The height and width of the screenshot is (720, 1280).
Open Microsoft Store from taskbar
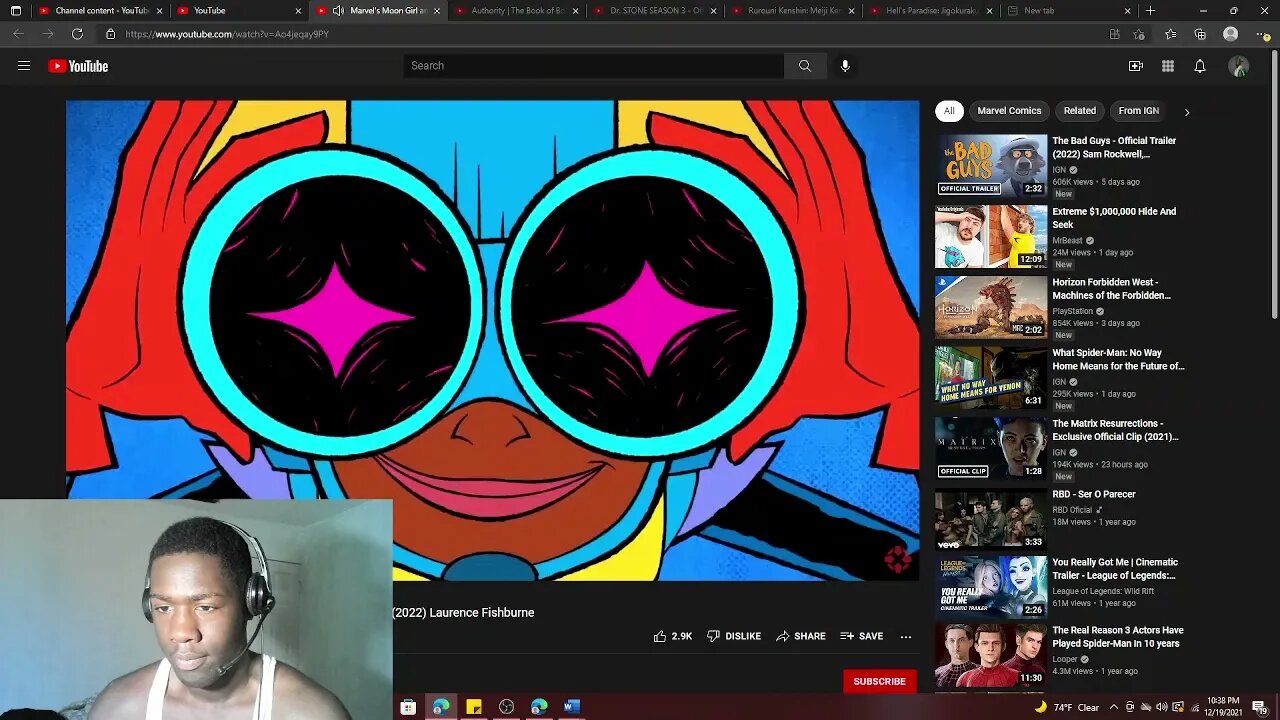[408, 707]
